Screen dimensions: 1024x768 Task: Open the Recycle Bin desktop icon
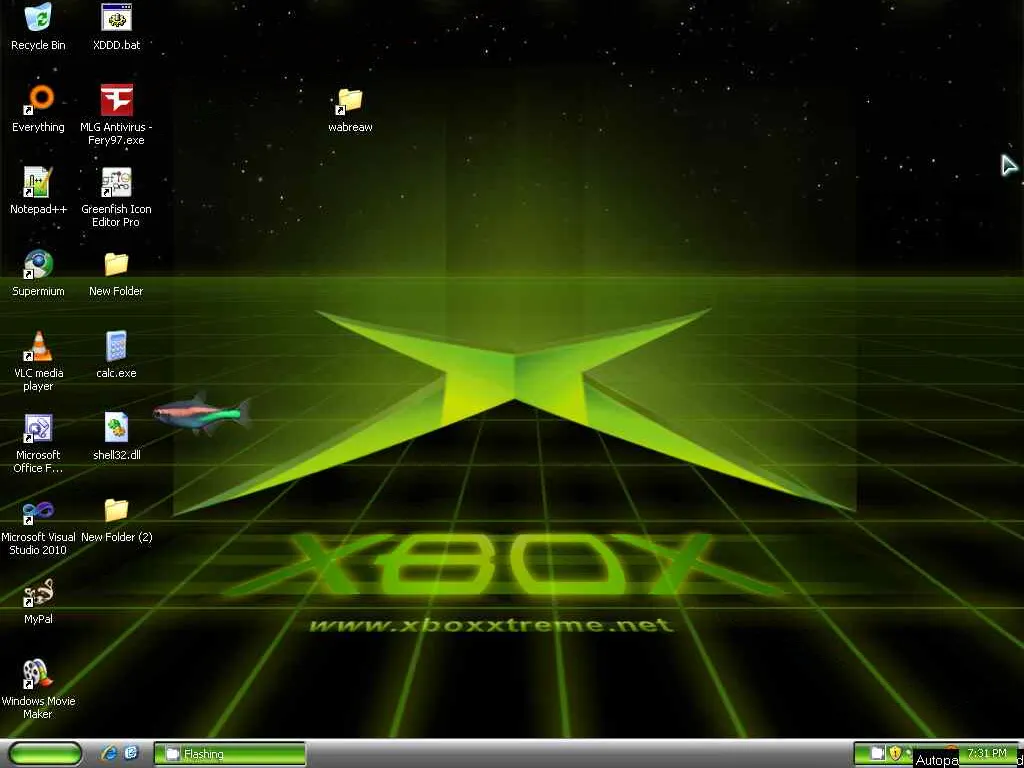point(38,18)
